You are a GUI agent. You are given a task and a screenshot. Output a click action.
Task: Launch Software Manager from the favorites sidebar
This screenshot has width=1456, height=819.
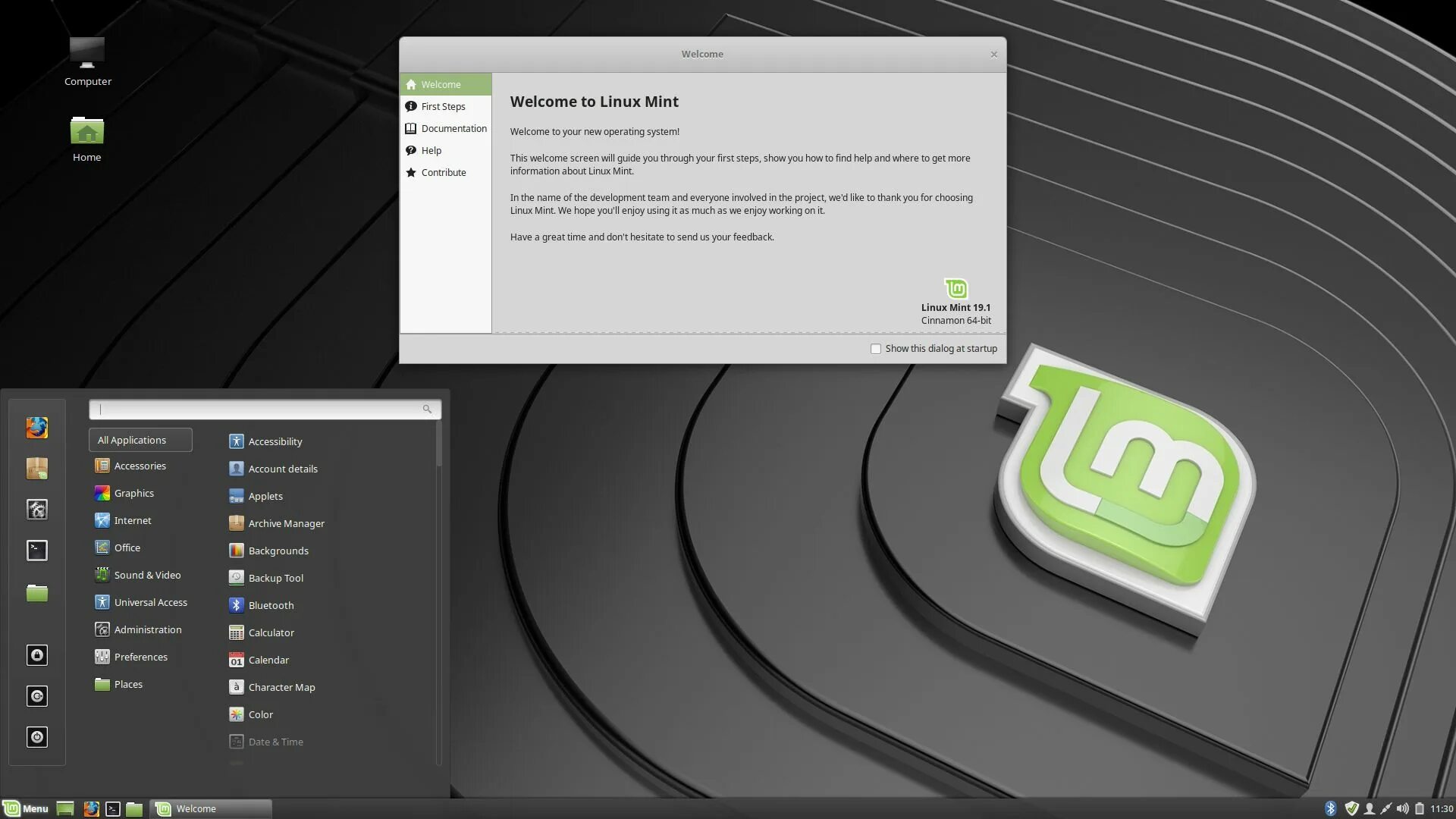coord(36,469)
